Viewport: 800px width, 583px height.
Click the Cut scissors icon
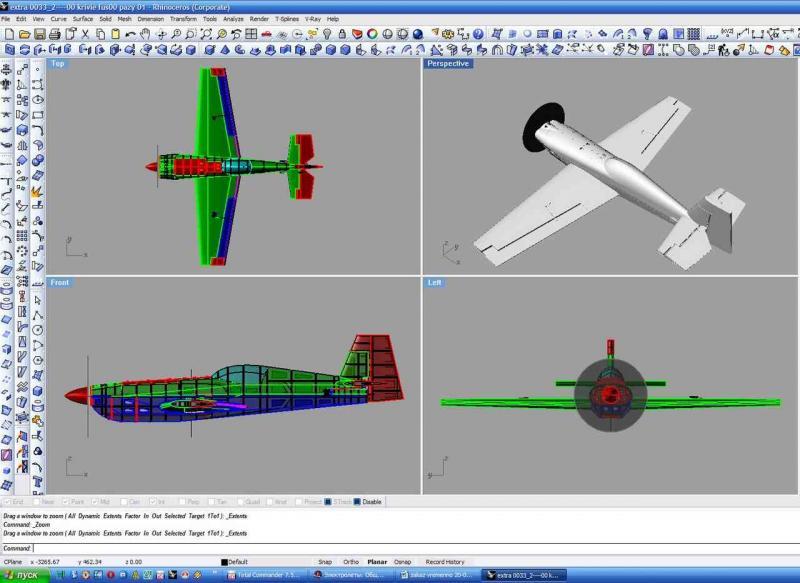85,33
